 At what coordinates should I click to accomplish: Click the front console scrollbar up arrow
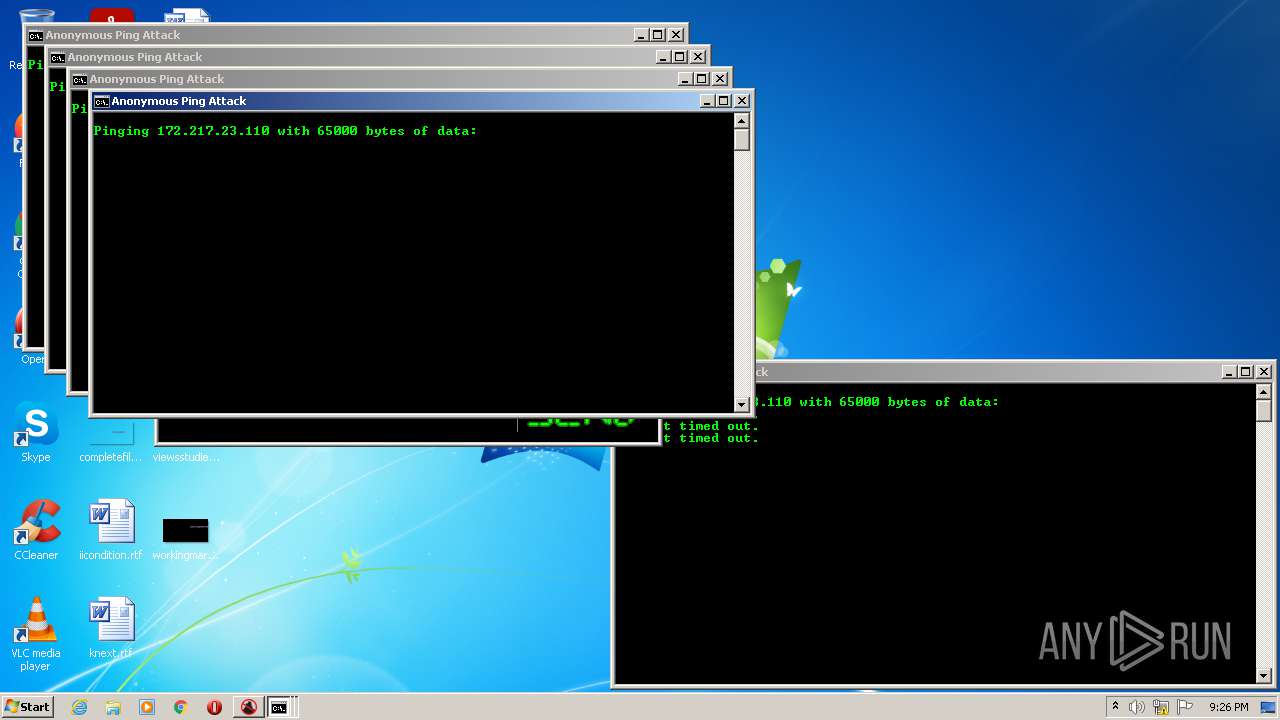742,120
